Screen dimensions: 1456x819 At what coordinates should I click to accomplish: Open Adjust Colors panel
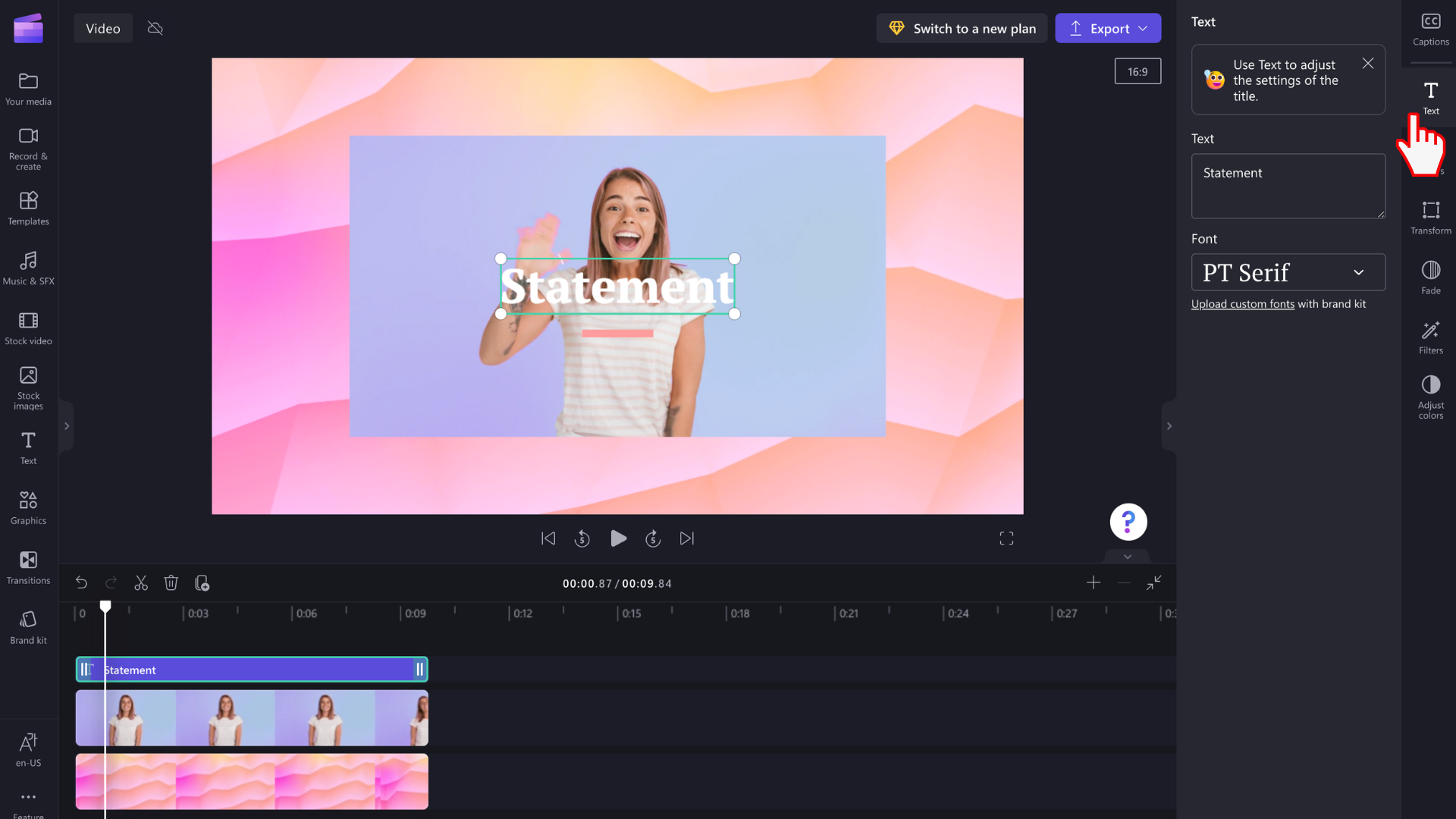pyautogui.click(x=1432, y=396)
